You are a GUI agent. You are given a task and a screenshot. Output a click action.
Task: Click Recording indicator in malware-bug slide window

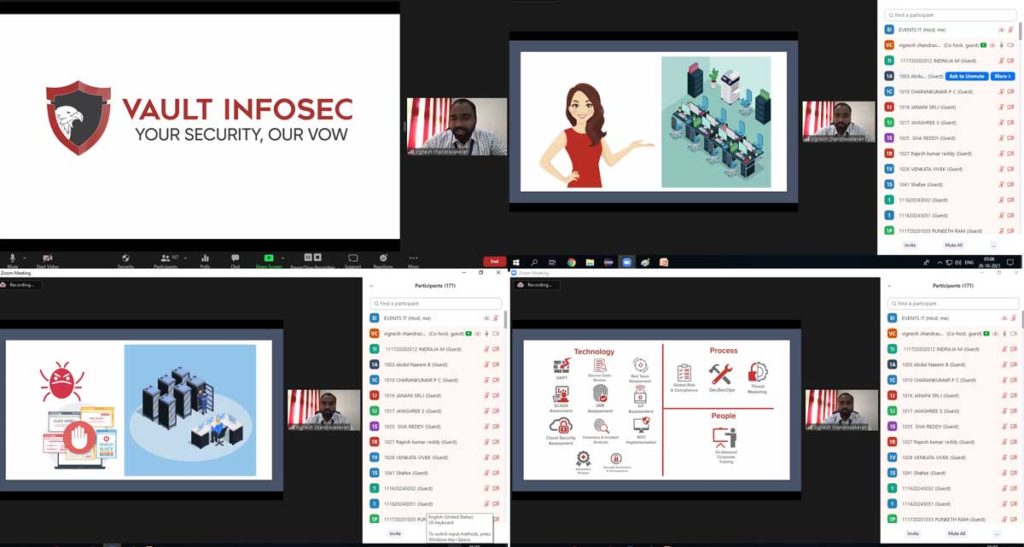[x=20, y=285]
